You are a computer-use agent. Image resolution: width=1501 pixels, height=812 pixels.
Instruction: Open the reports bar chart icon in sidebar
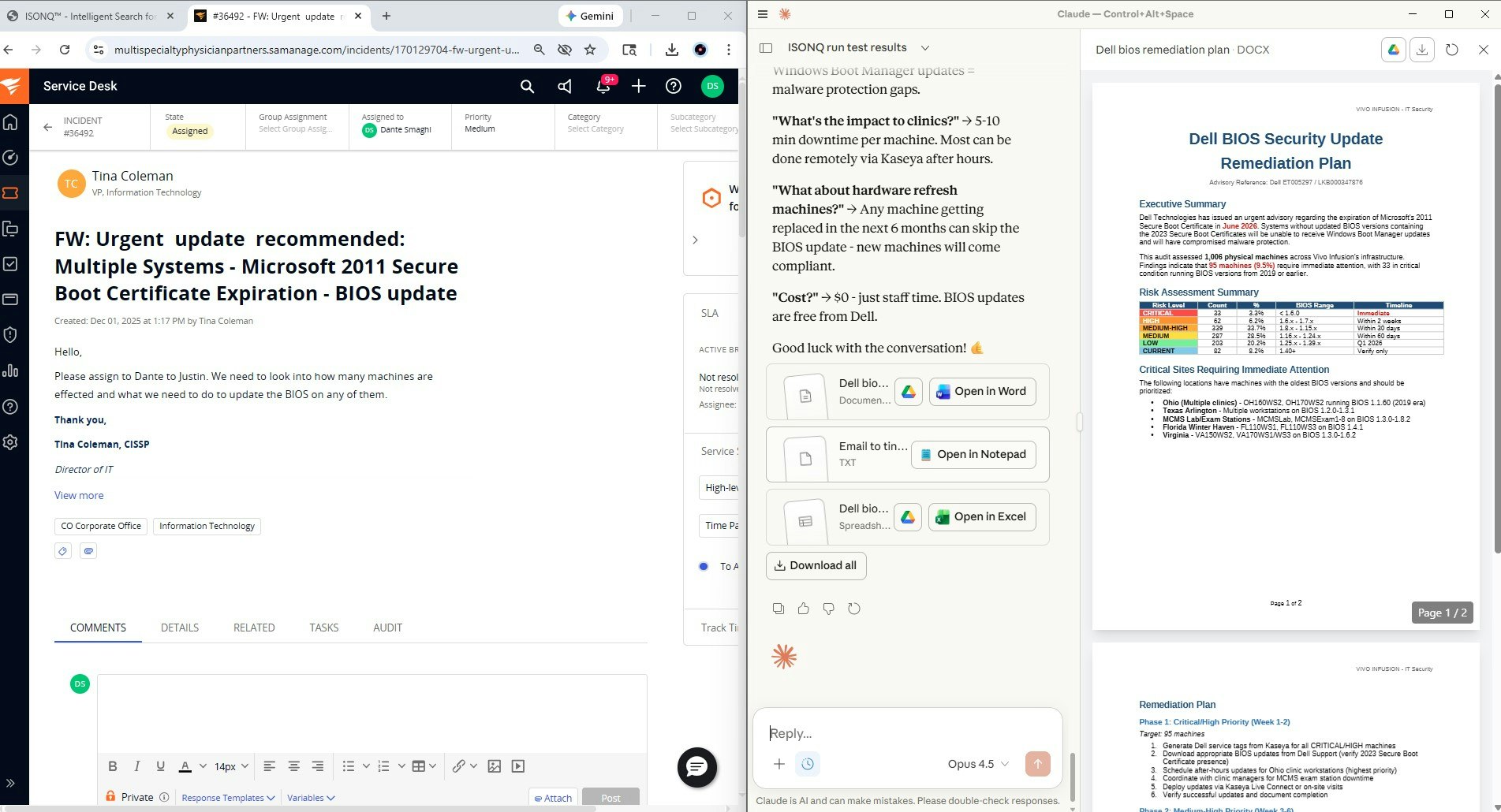[10, 371]
